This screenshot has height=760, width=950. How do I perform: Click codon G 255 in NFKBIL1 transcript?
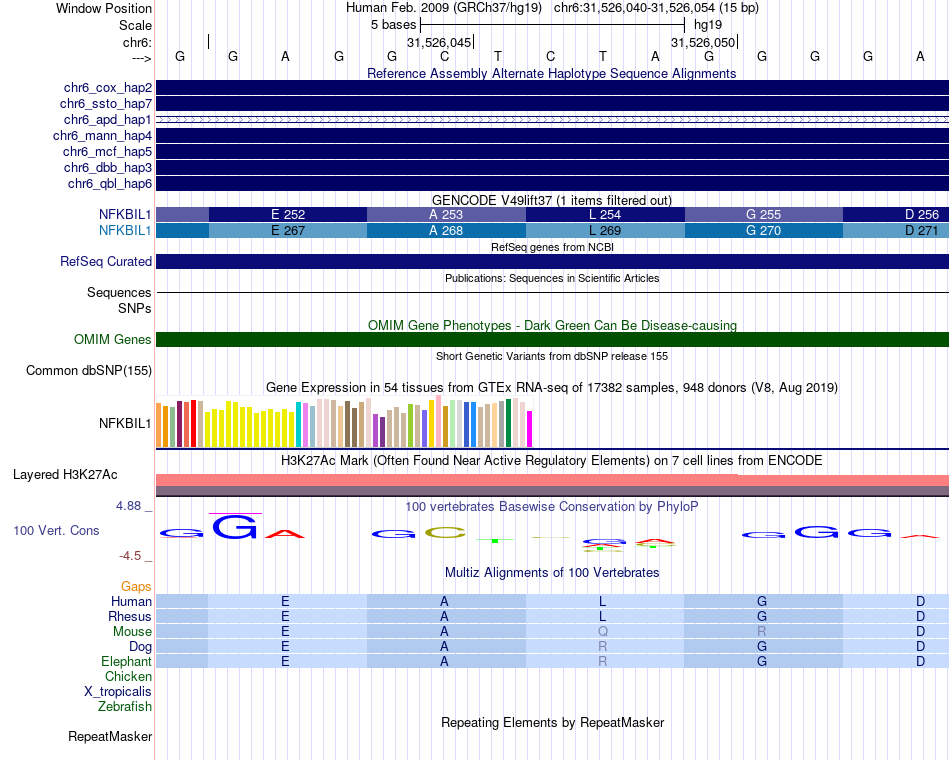point(763,215)
